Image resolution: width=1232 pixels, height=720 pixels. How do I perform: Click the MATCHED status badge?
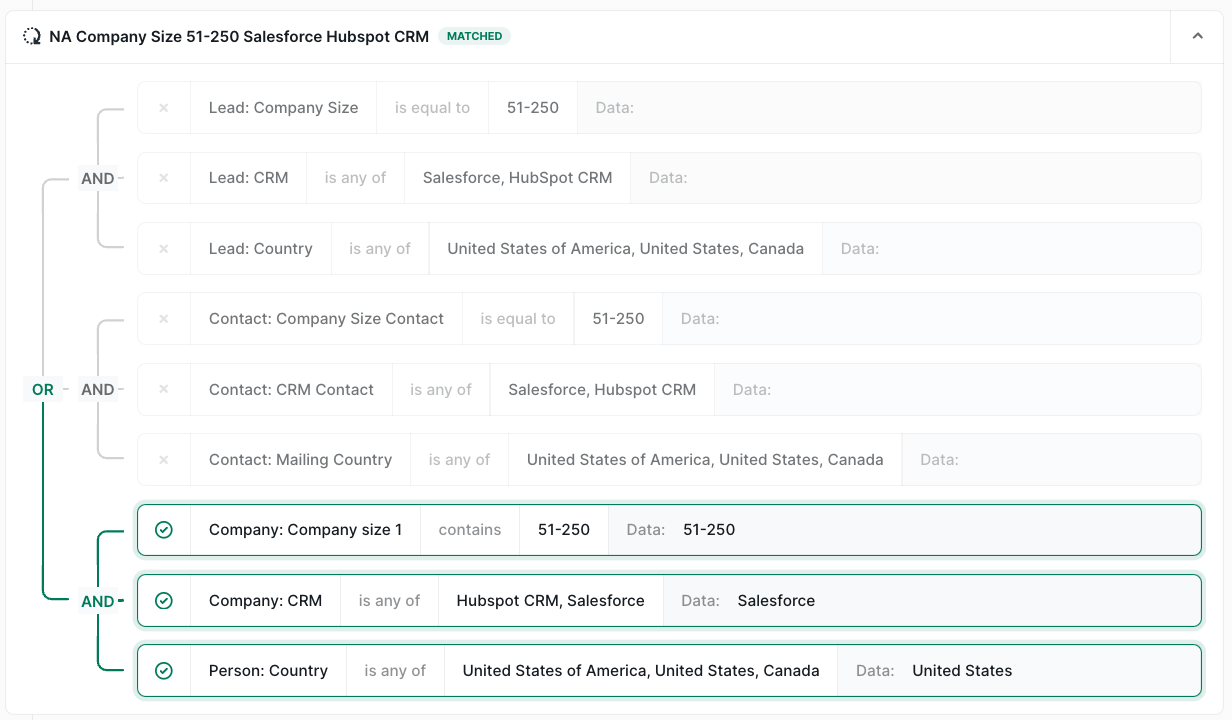pyautogui.click(x=474, y=37)
